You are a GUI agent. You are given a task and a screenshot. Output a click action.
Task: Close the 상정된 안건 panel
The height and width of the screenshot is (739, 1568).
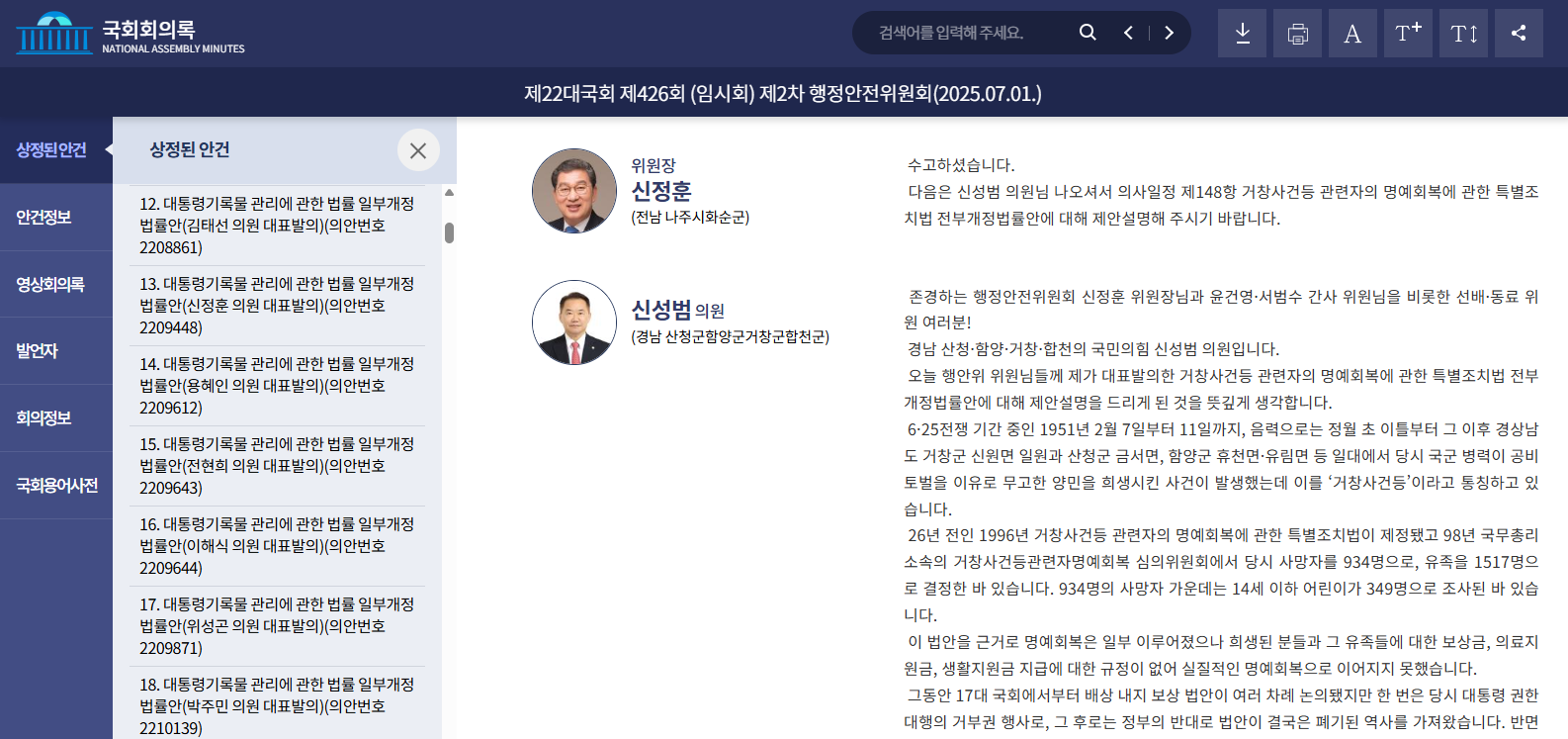(x=418, y=150)
